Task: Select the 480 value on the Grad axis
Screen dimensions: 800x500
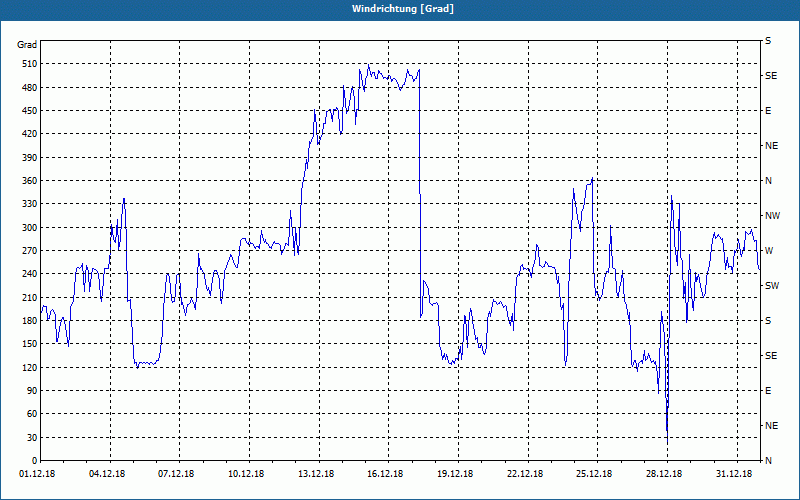Action: click(x=30, y=88)
